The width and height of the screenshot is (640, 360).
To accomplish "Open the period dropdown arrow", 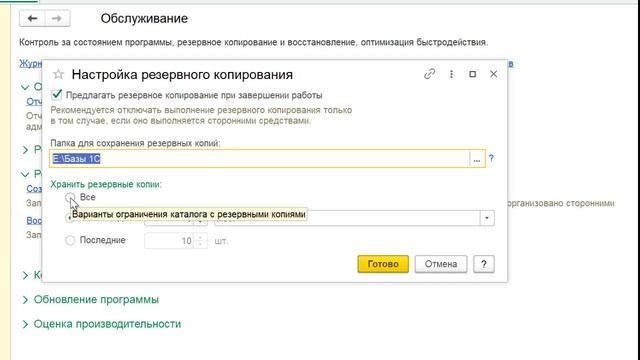I will tap(487, 218).
